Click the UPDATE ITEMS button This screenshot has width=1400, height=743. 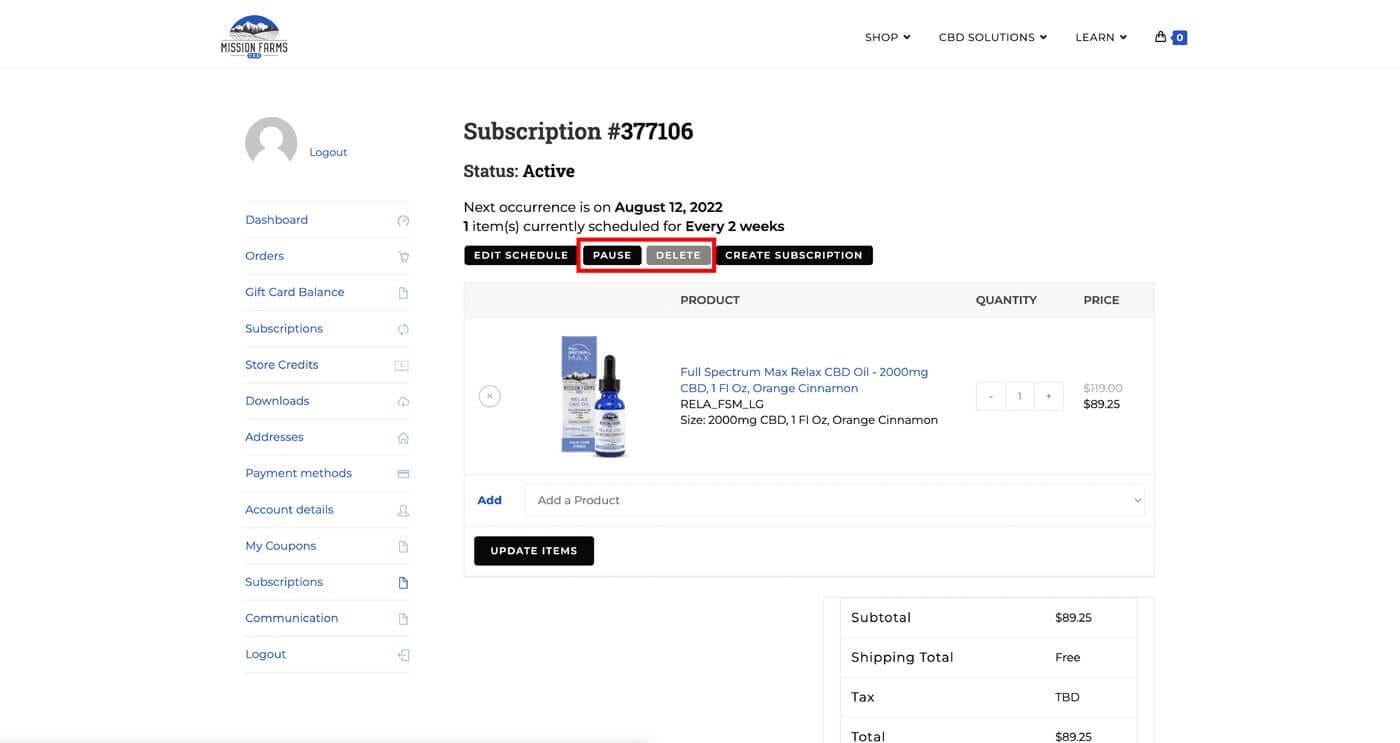click(533, 551)
